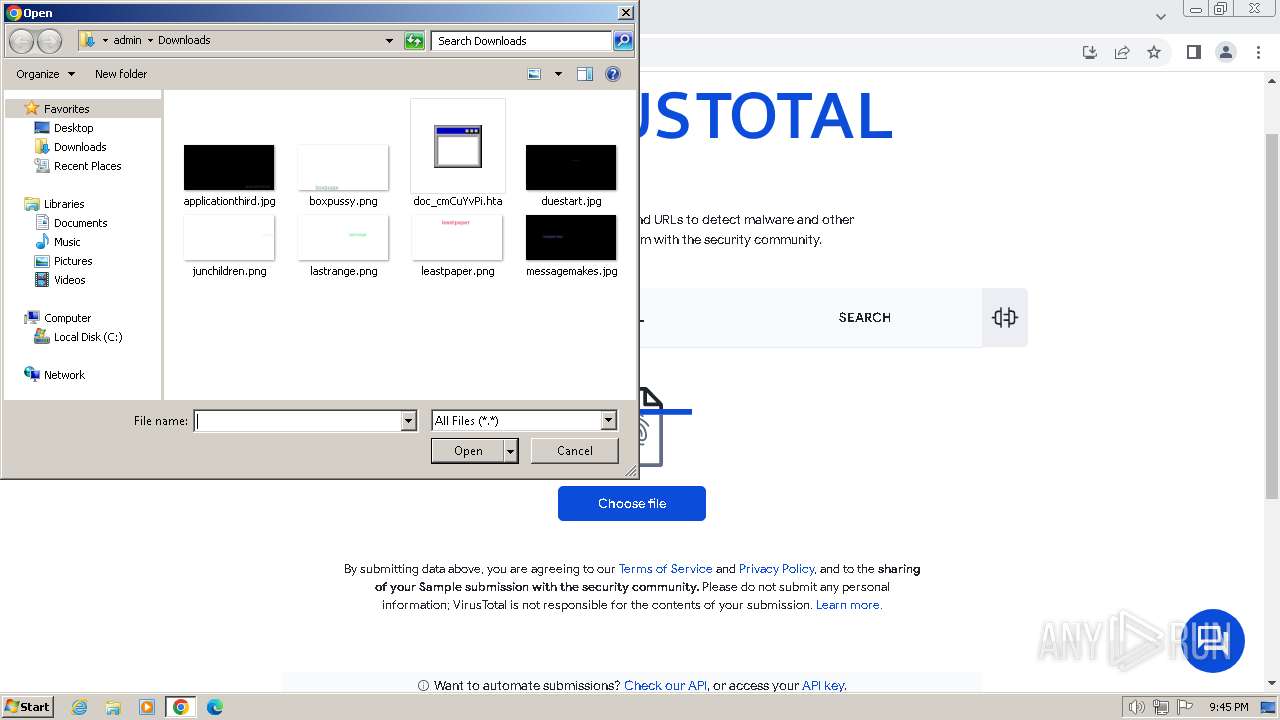This screenshot has height=720, width=1280.
Task: Select the doc_cmCuYvPi.hta file icon
Action: (458, 146)
